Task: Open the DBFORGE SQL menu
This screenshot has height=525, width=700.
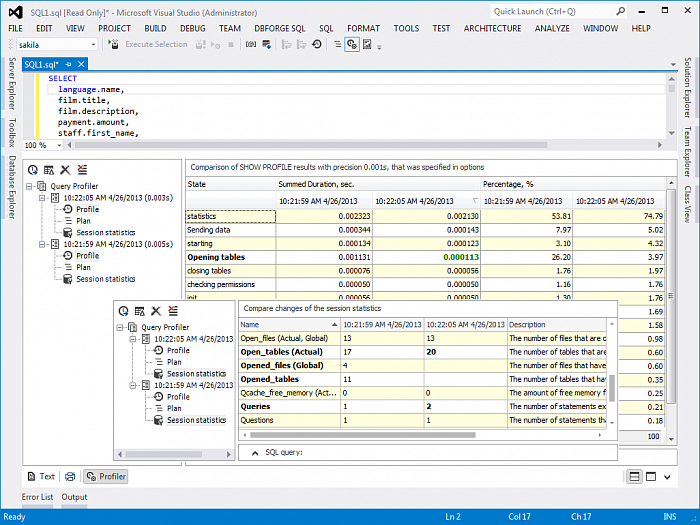Action: point(279,29)
